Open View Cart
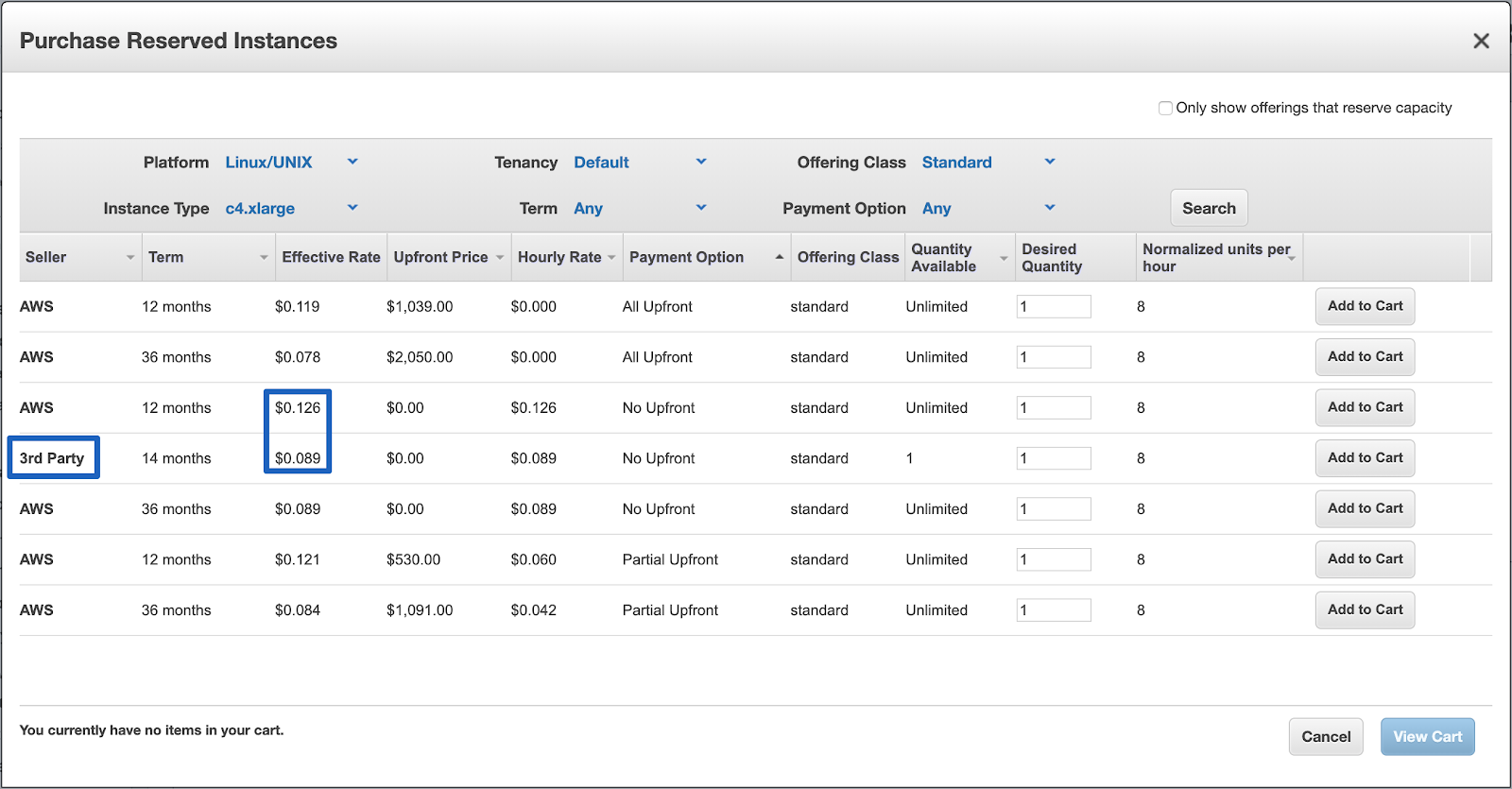The image size is (1512, 789). point(1427,737)
